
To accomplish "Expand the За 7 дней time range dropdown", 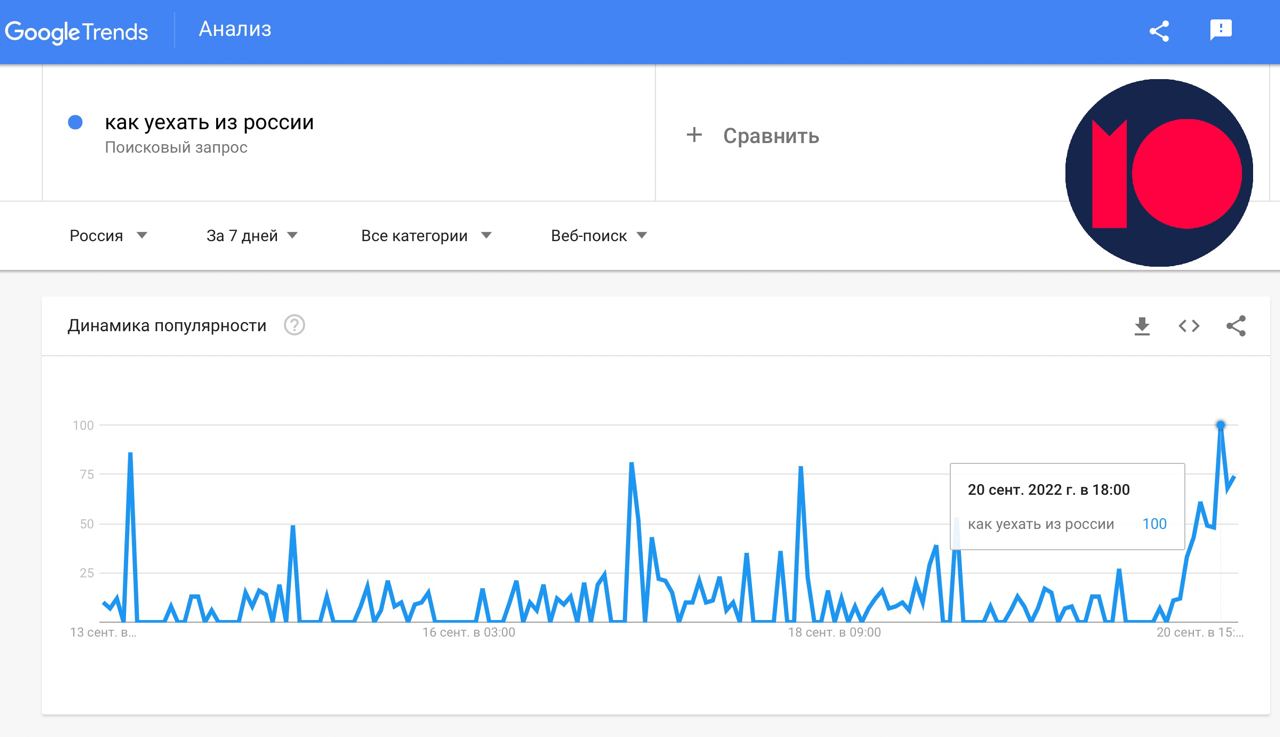I will tap(252, 236).
